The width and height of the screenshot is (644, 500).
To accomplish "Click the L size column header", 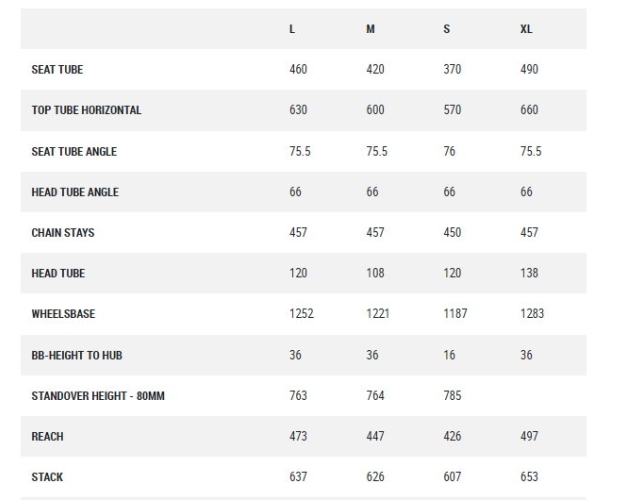I will (x=292, y=29).
